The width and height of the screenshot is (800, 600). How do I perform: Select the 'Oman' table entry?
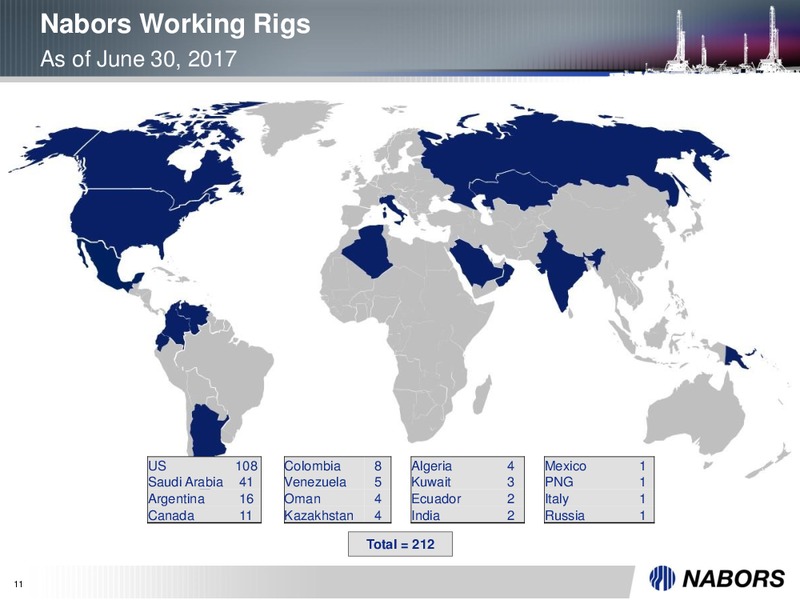[303, 499]
